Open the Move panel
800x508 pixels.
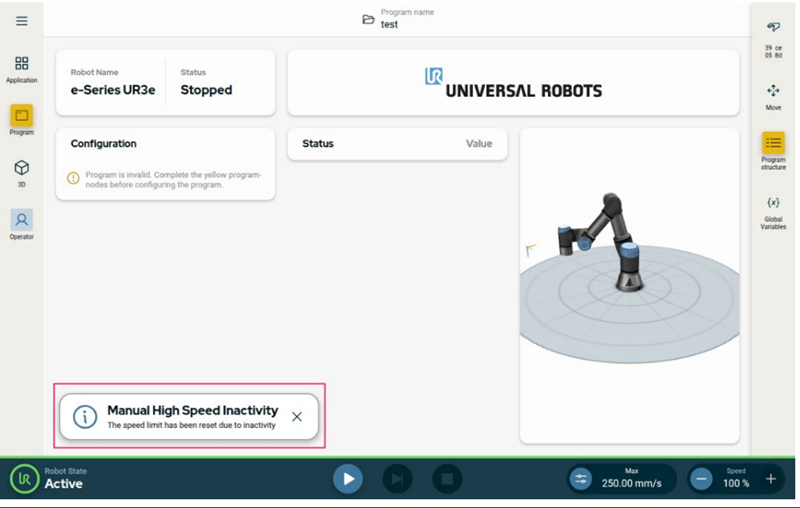(773, 96)
